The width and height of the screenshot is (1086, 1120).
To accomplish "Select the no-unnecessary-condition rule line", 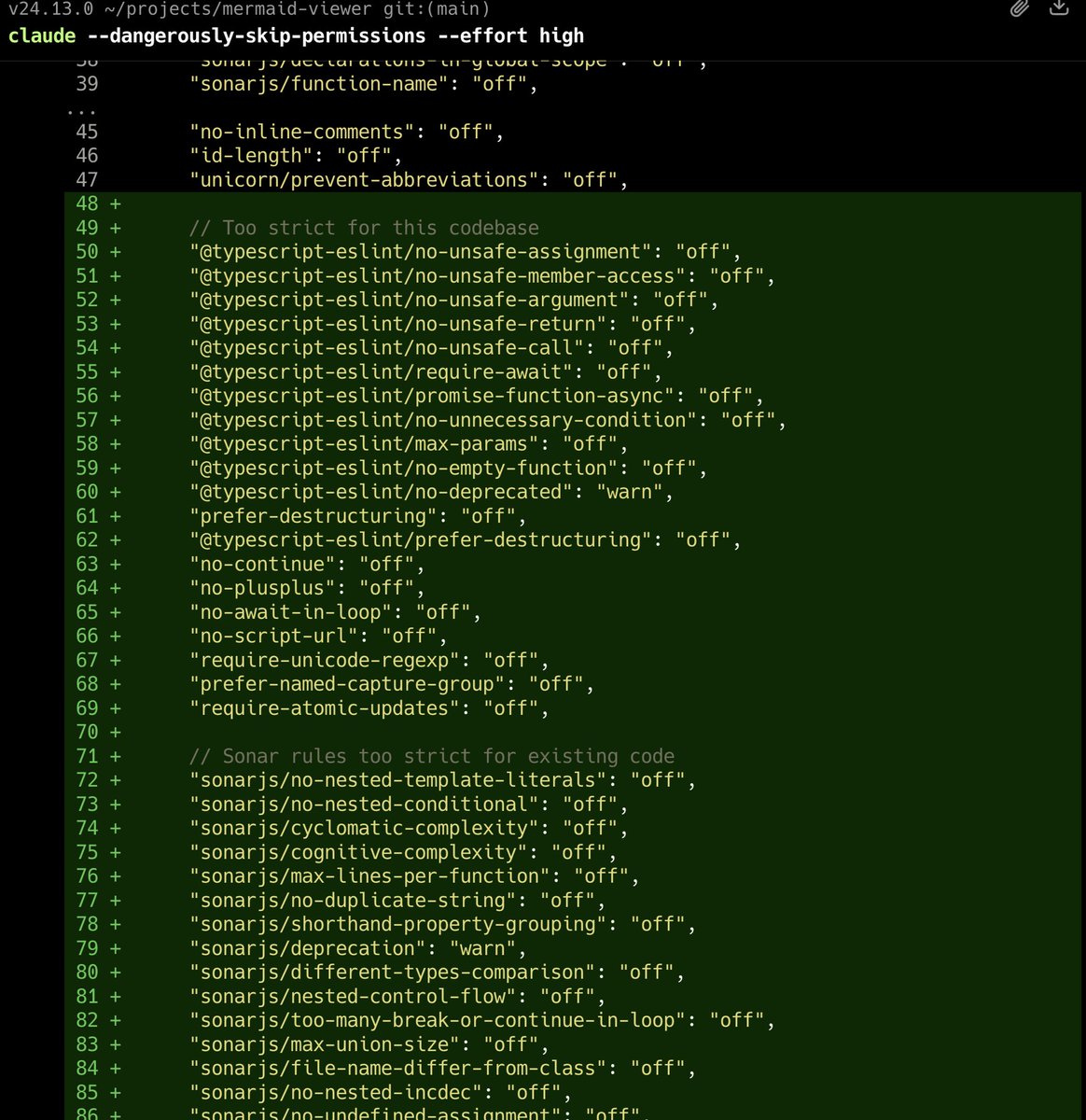I will tap(488, 421).
